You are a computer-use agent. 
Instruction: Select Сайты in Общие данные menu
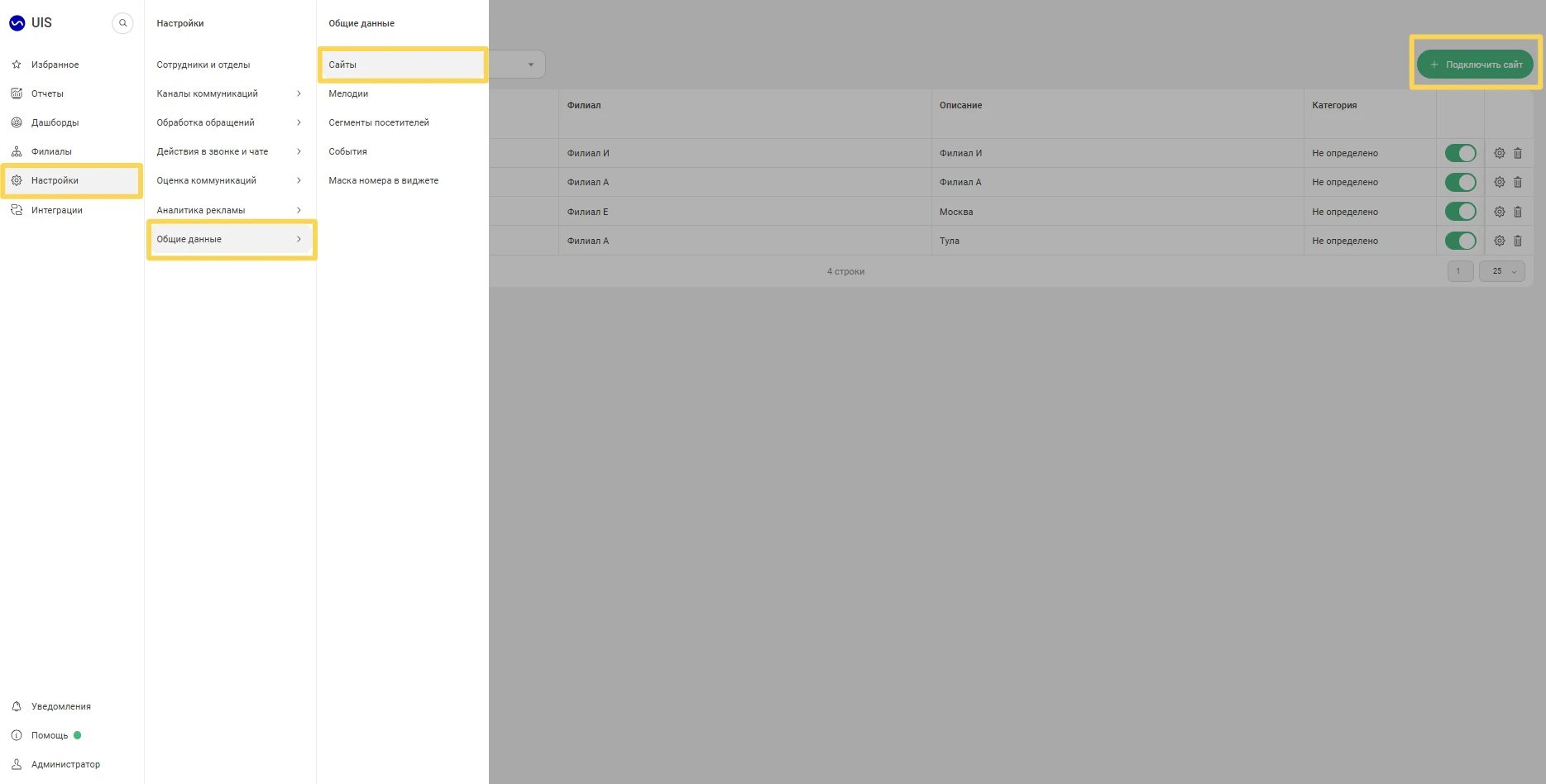[402, 65]
